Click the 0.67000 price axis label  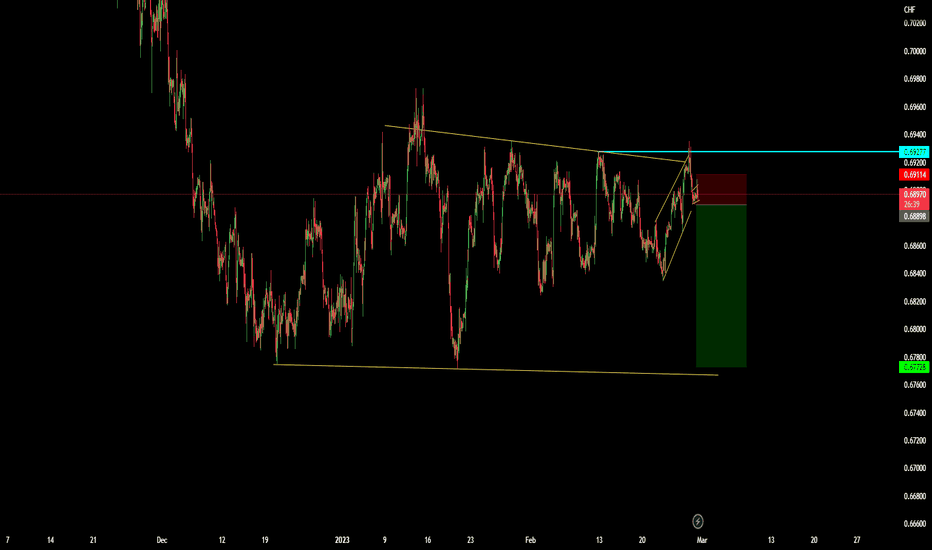click(915, 468)
